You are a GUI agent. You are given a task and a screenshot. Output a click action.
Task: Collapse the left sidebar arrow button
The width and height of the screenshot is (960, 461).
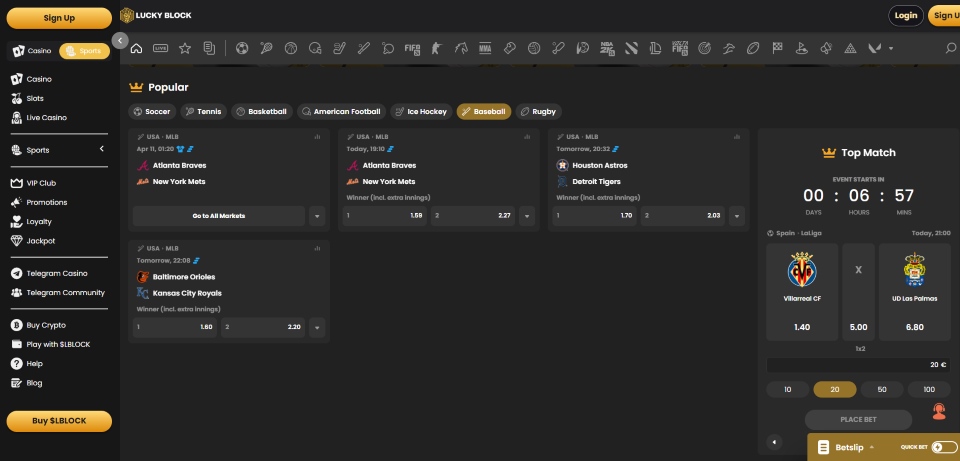pyautogui.click(x=120, y=41)
